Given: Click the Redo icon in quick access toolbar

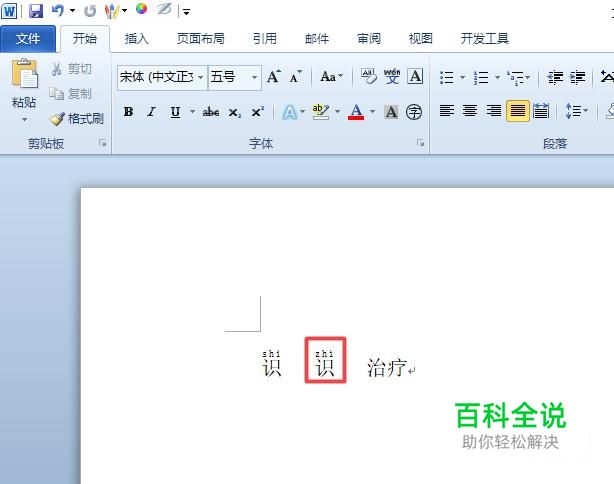Looking at the screenshot, I should [x=90, y=11].
